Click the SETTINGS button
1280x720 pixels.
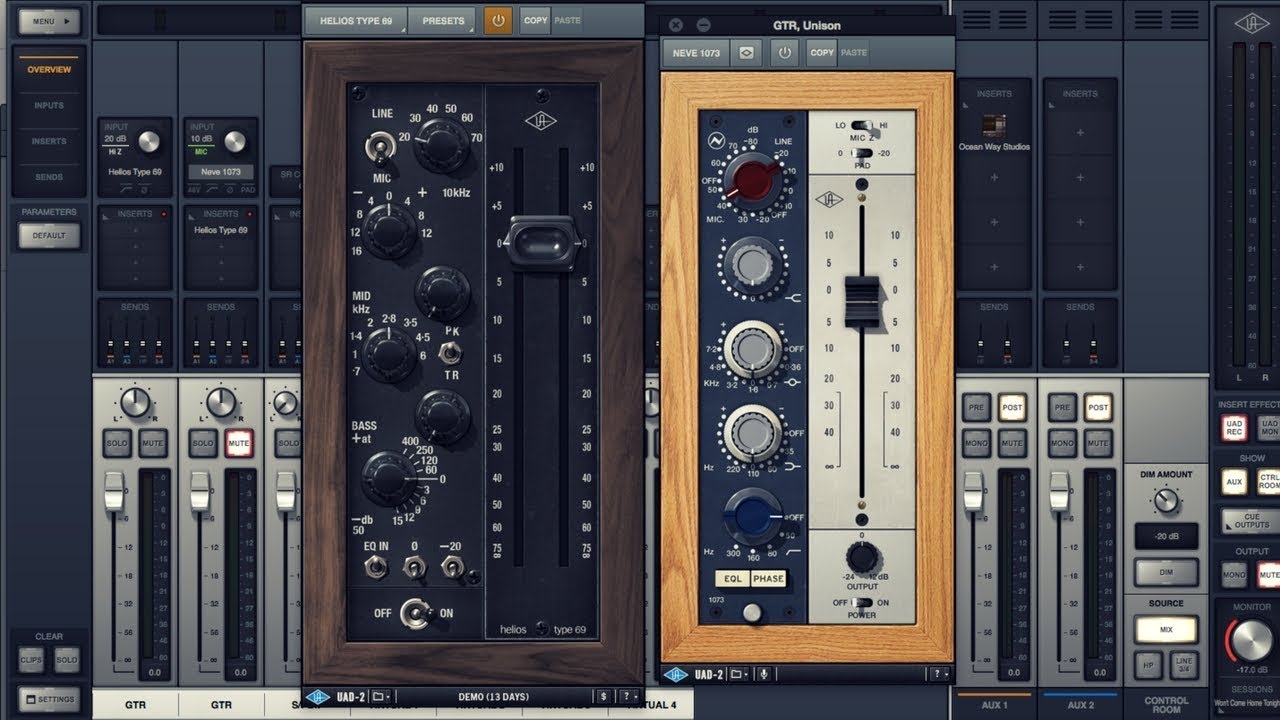coord(52,699)
